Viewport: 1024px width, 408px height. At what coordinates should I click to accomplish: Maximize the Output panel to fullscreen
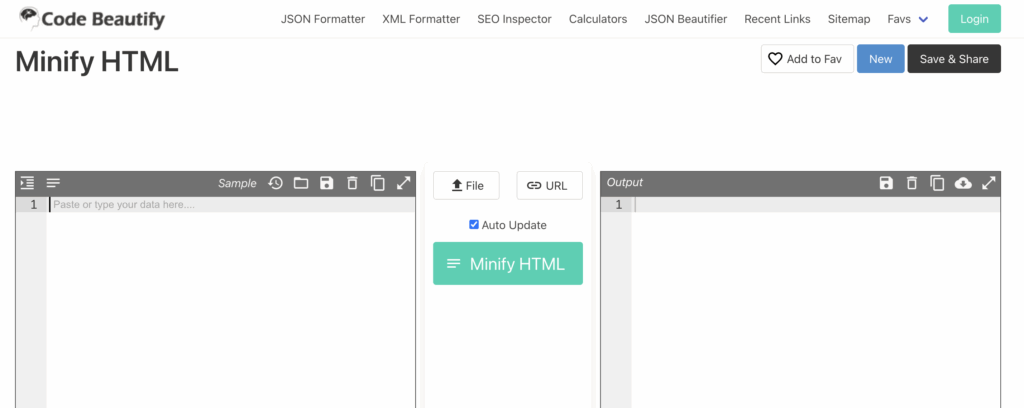(989, 183)
